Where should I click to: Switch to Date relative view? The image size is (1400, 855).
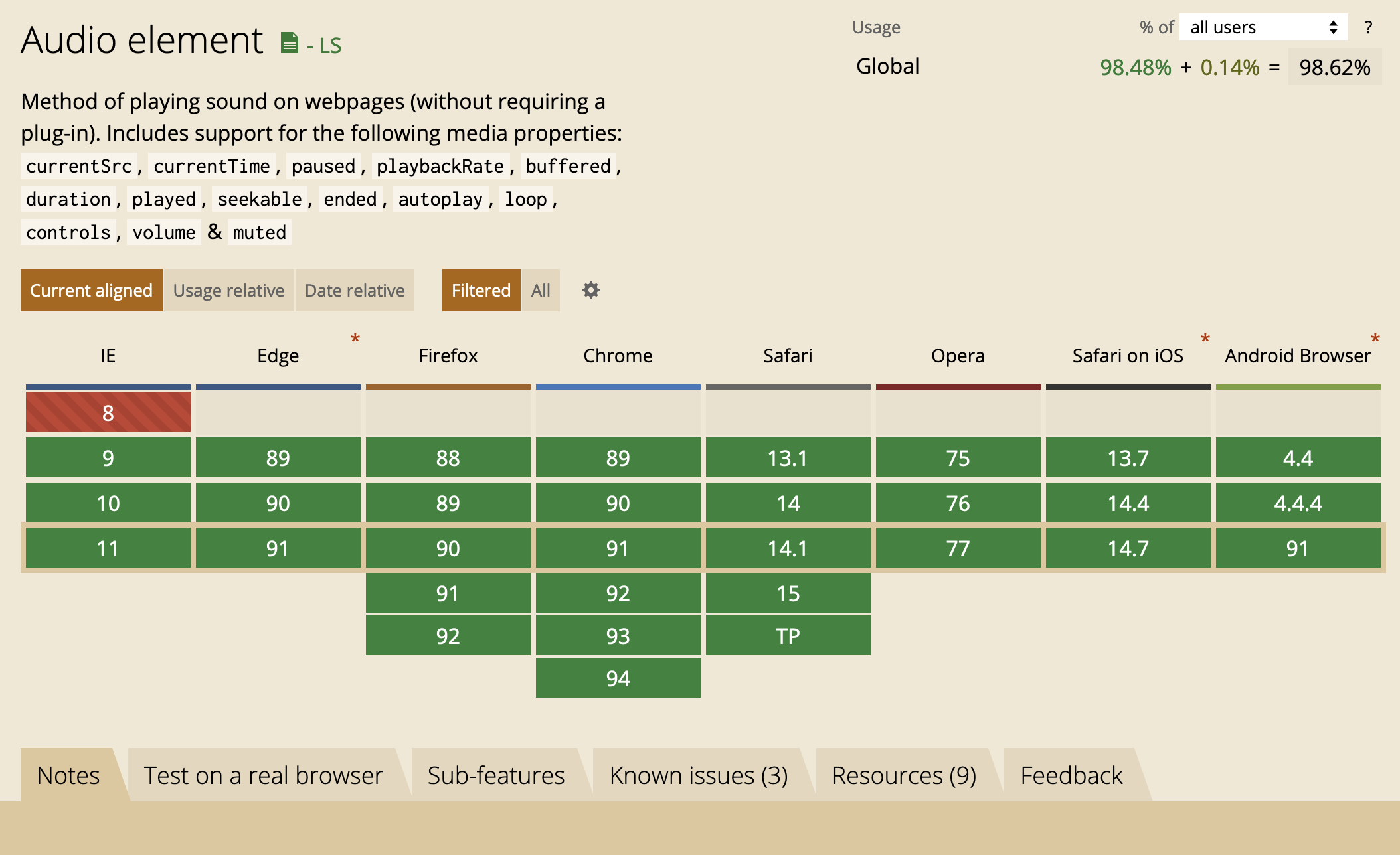[x=355, y=290]
